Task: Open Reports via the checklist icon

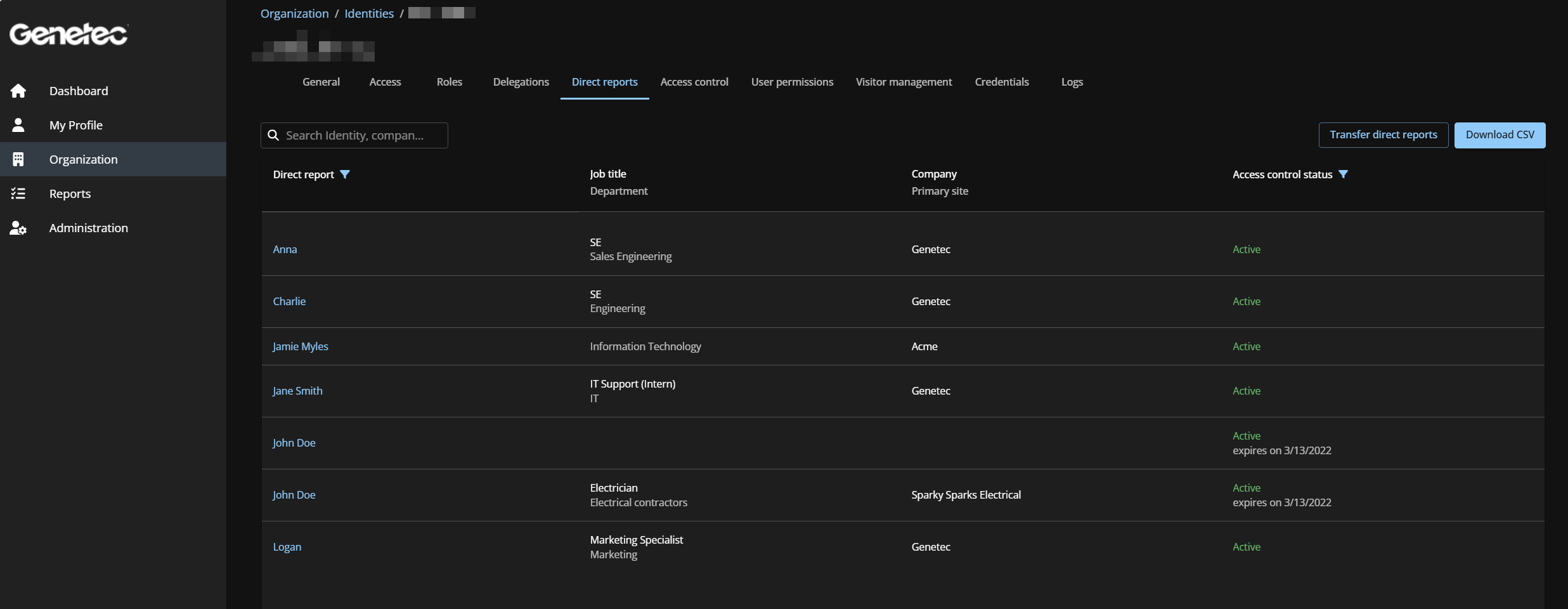Action: click(18, 193)
